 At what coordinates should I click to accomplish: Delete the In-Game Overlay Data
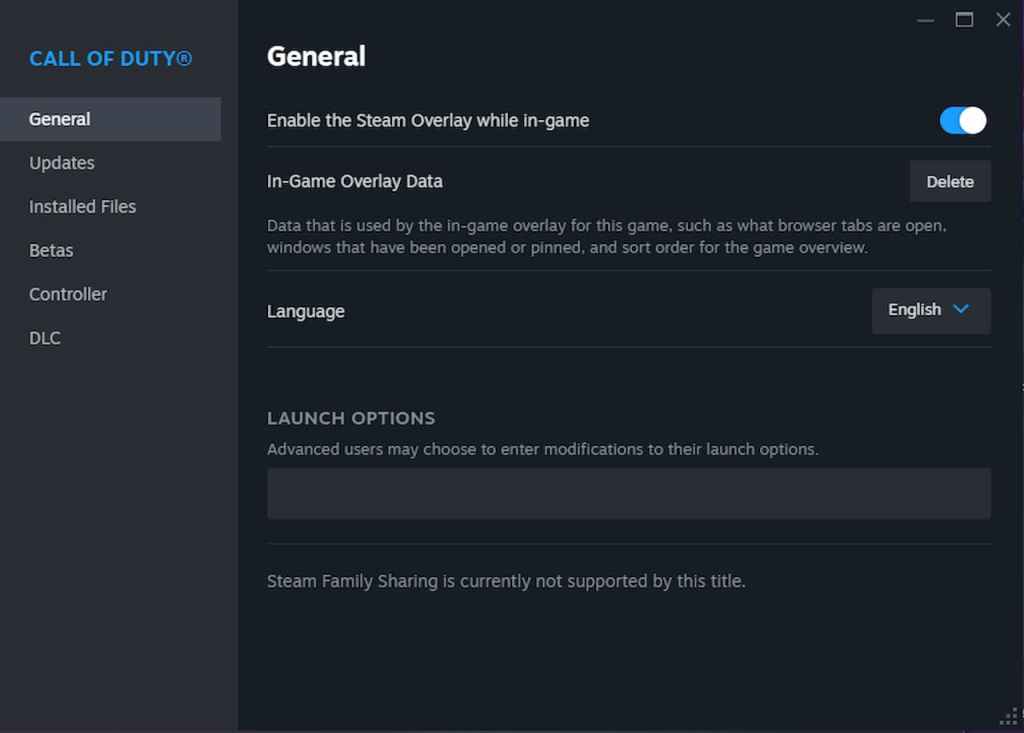(x=949, y=181)
